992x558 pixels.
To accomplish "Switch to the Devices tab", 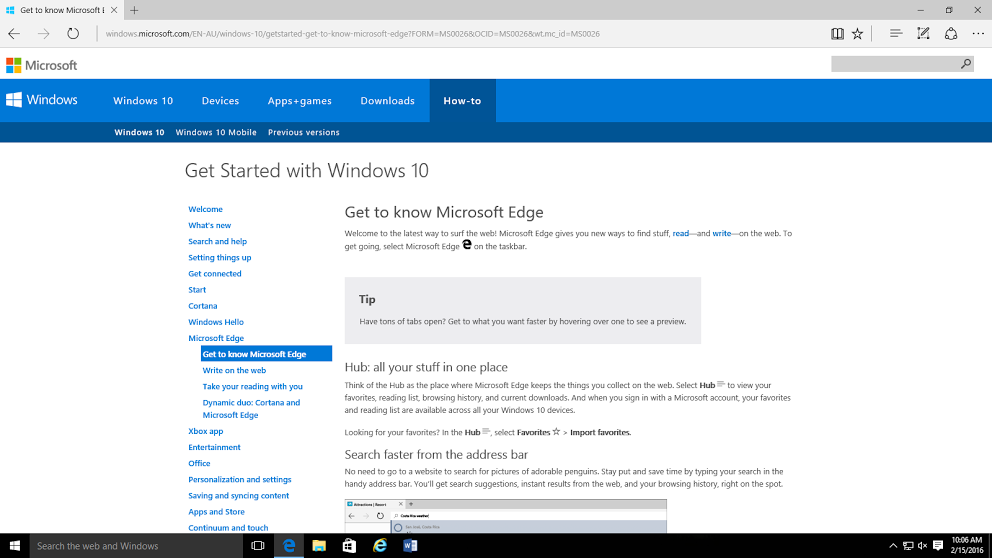I will pyautogui.click(x=220, y=101).
